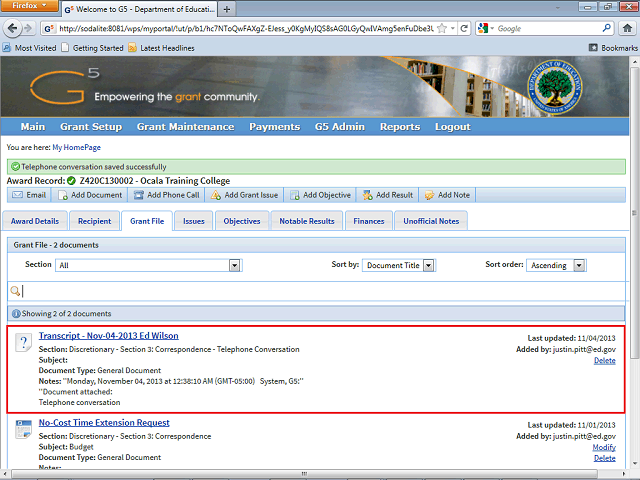Open the Payments menu
The width and height of the screenshot is (640, 480).
275,127
